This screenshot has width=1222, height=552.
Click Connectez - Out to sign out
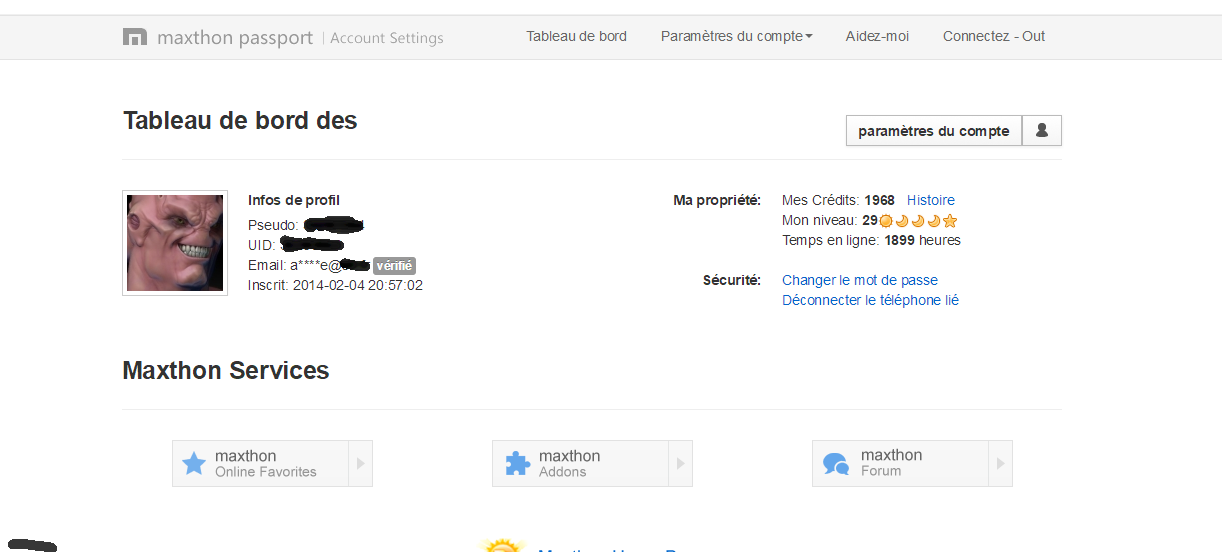[994, 36]
